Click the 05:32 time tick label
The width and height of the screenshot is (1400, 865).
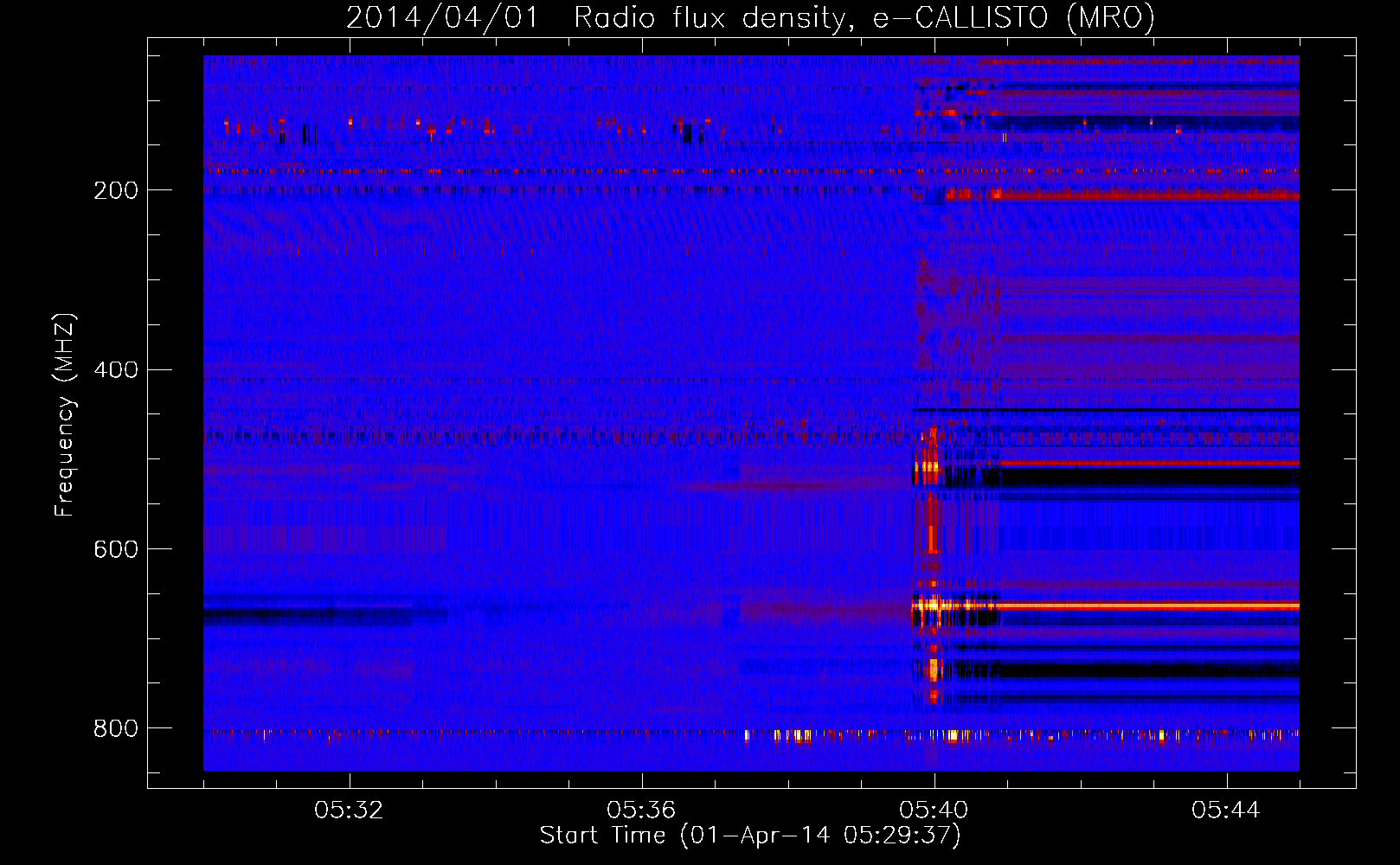click(349, 811)
